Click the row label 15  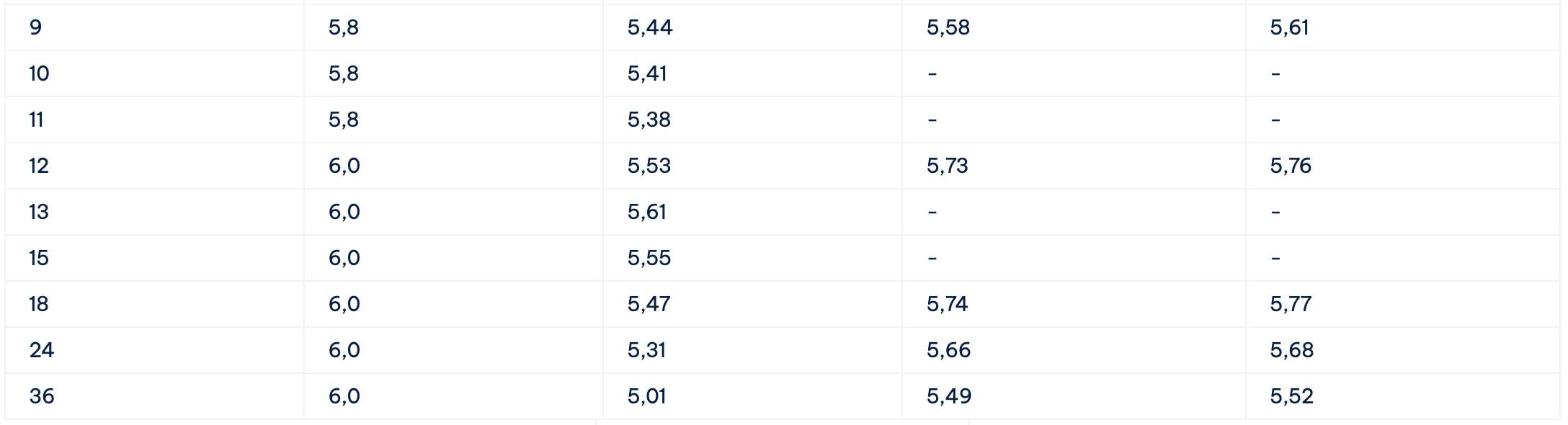(x=154, y=258)
